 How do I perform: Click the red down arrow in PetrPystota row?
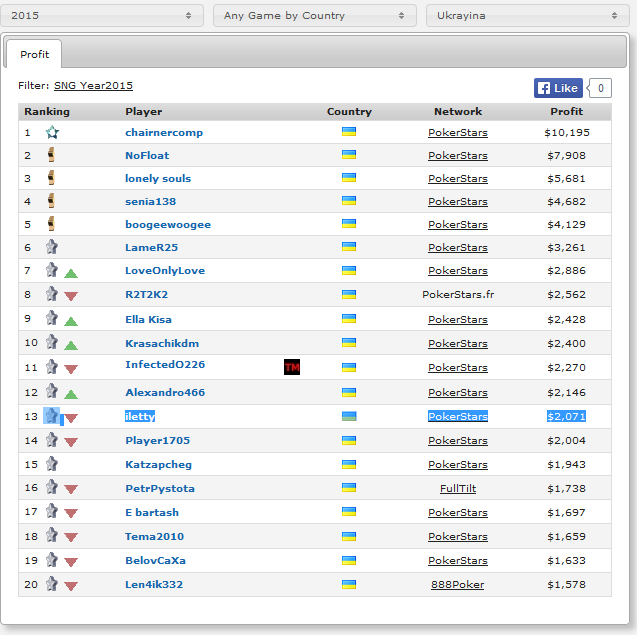71,490
